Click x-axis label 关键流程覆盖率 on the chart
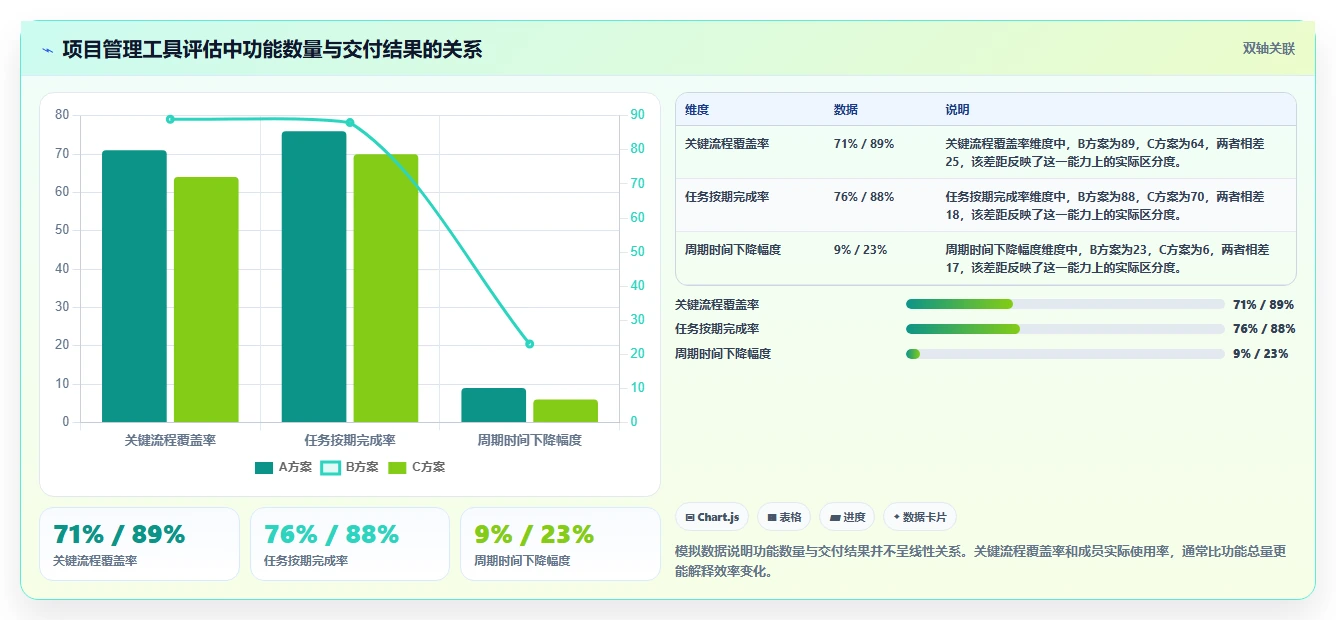1336x620 pixels. coord(170,440)
